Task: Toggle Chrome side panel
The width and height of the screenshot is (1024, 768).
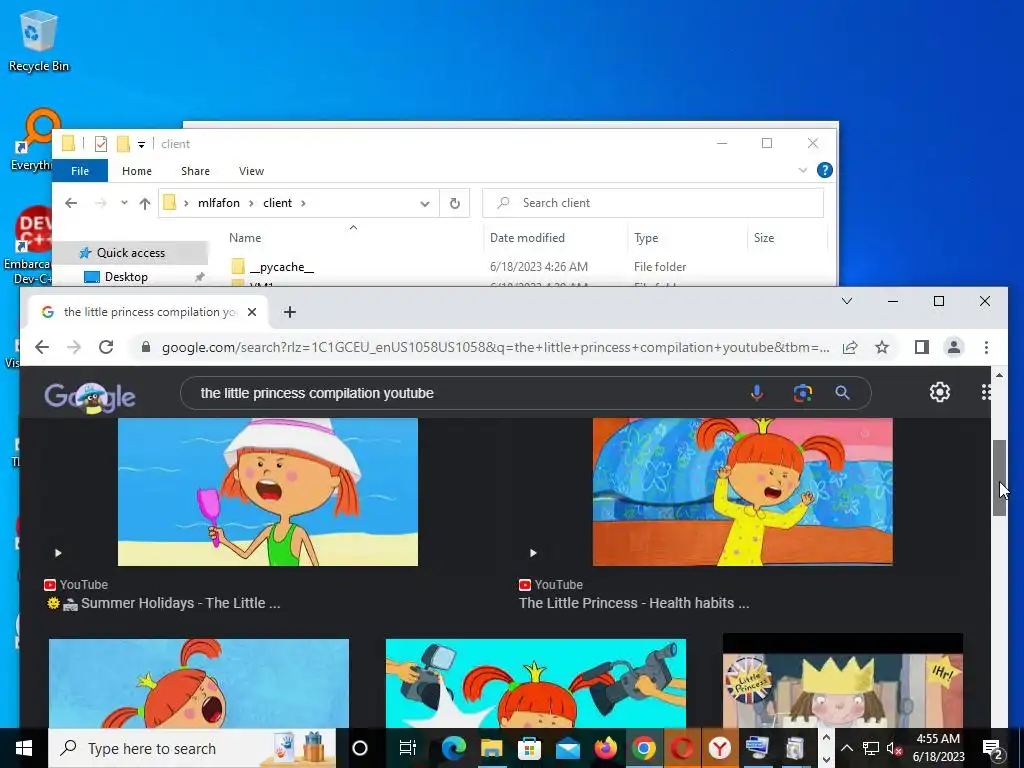Action: [x=921, y=347]
